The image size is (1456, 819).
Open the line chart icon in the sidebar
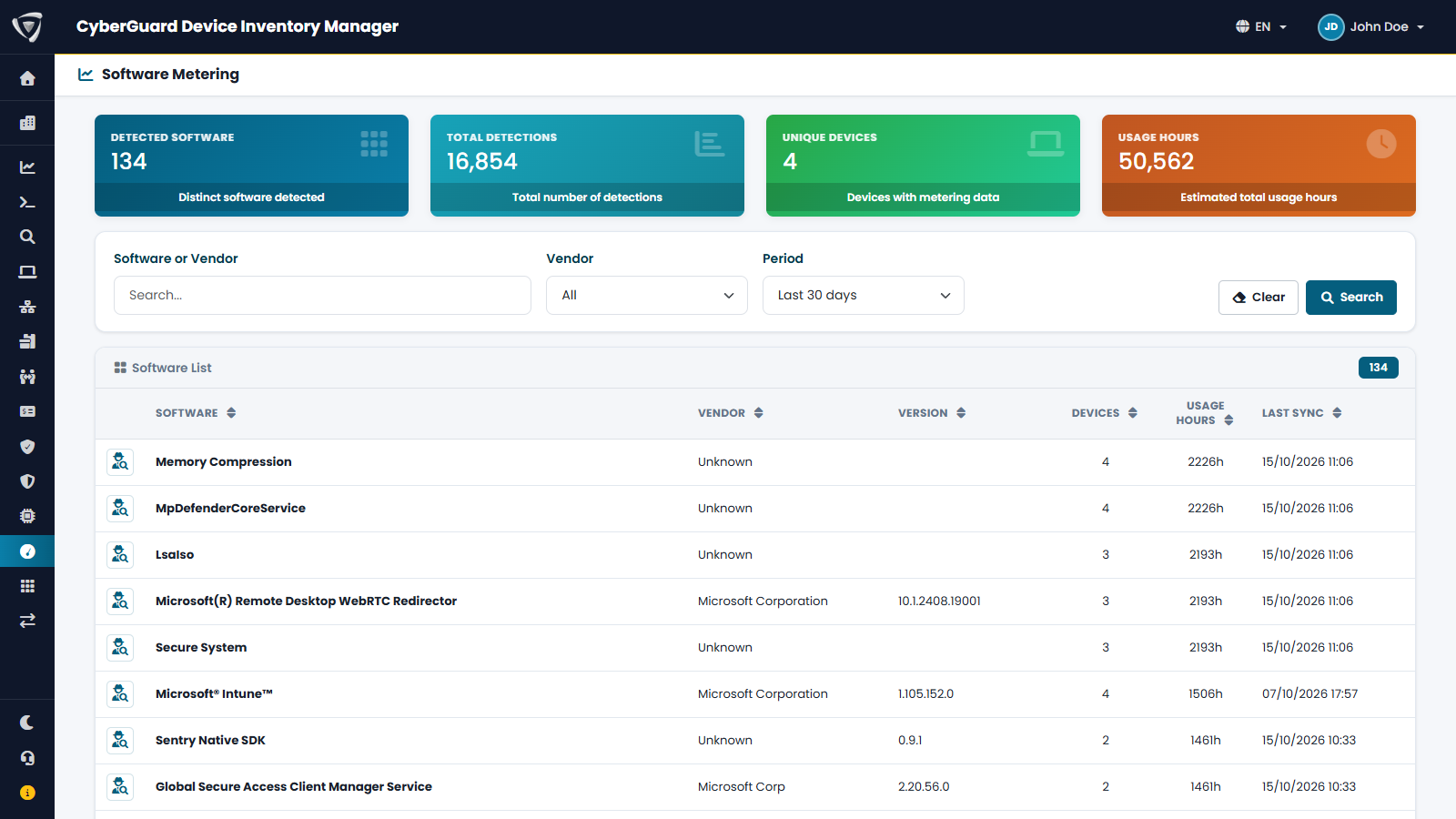[27, 167]
